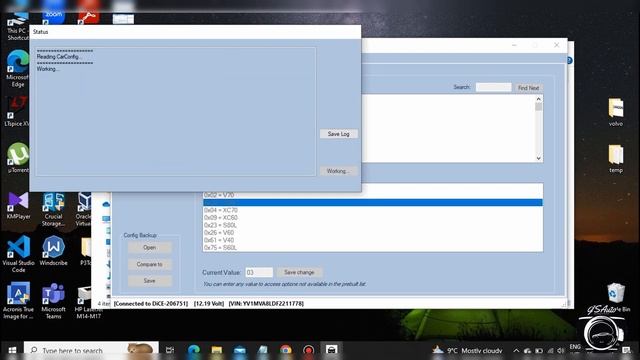Show hidden system tray icons
640x360 pixels.
coord(516,351)
